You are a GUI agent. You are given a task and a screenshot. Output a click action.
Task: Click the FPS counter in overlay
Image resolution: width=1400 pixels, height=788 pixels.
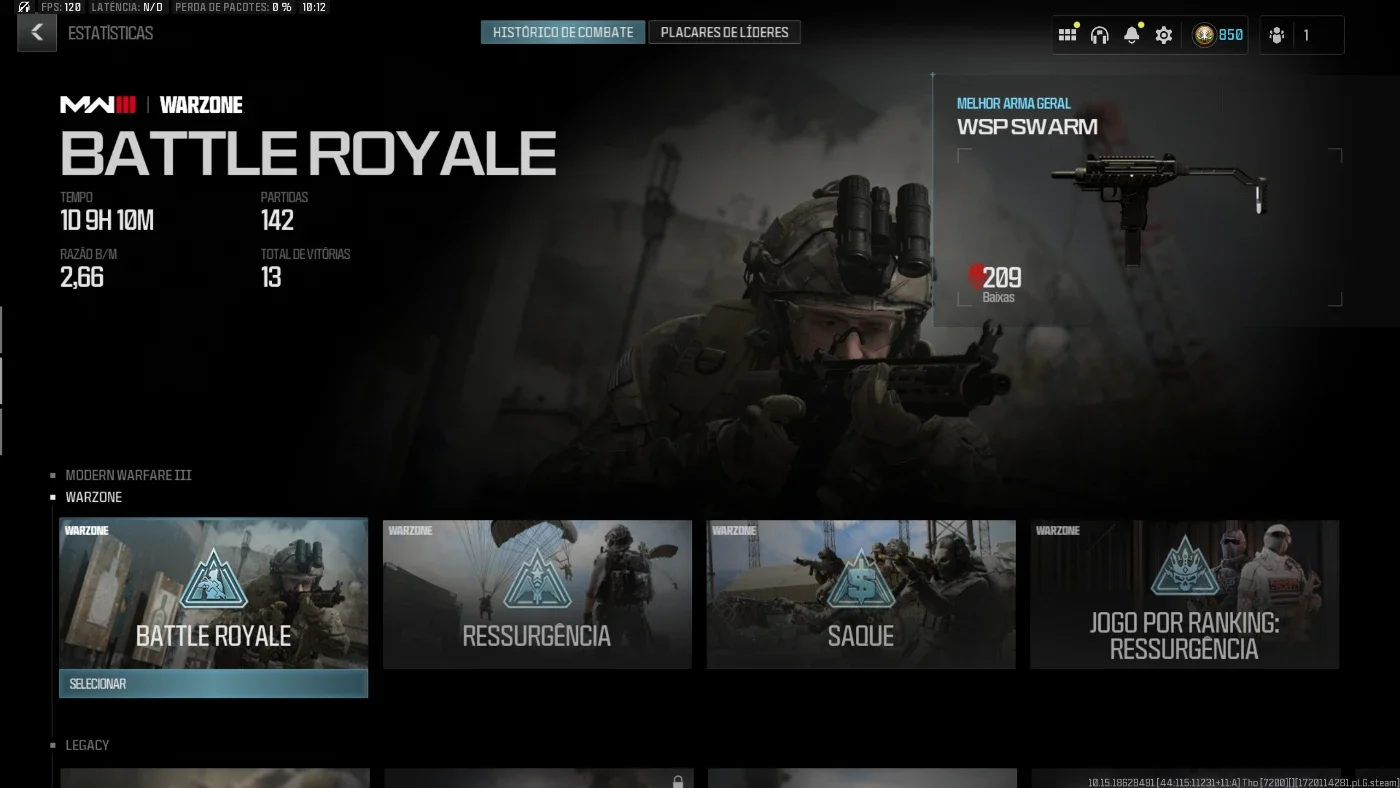(61, 7)
